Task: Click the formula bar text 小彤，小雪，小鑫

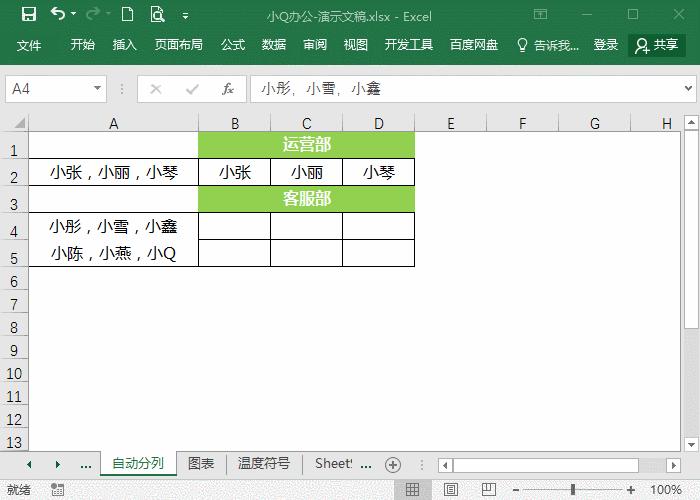Action: coord(321,89)
